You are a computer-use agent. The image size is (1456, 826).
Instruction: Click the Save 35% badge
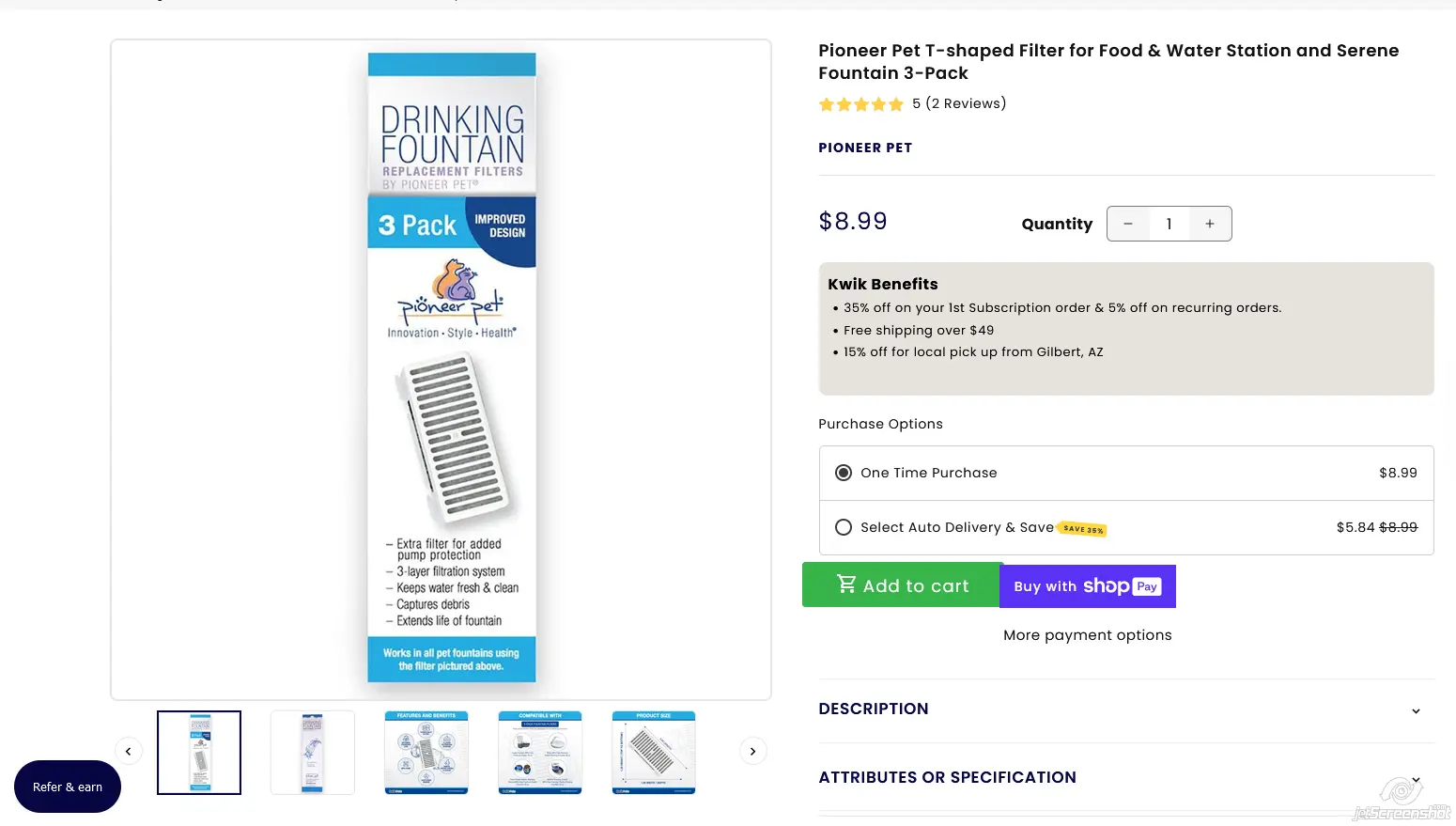(1082, 529)
